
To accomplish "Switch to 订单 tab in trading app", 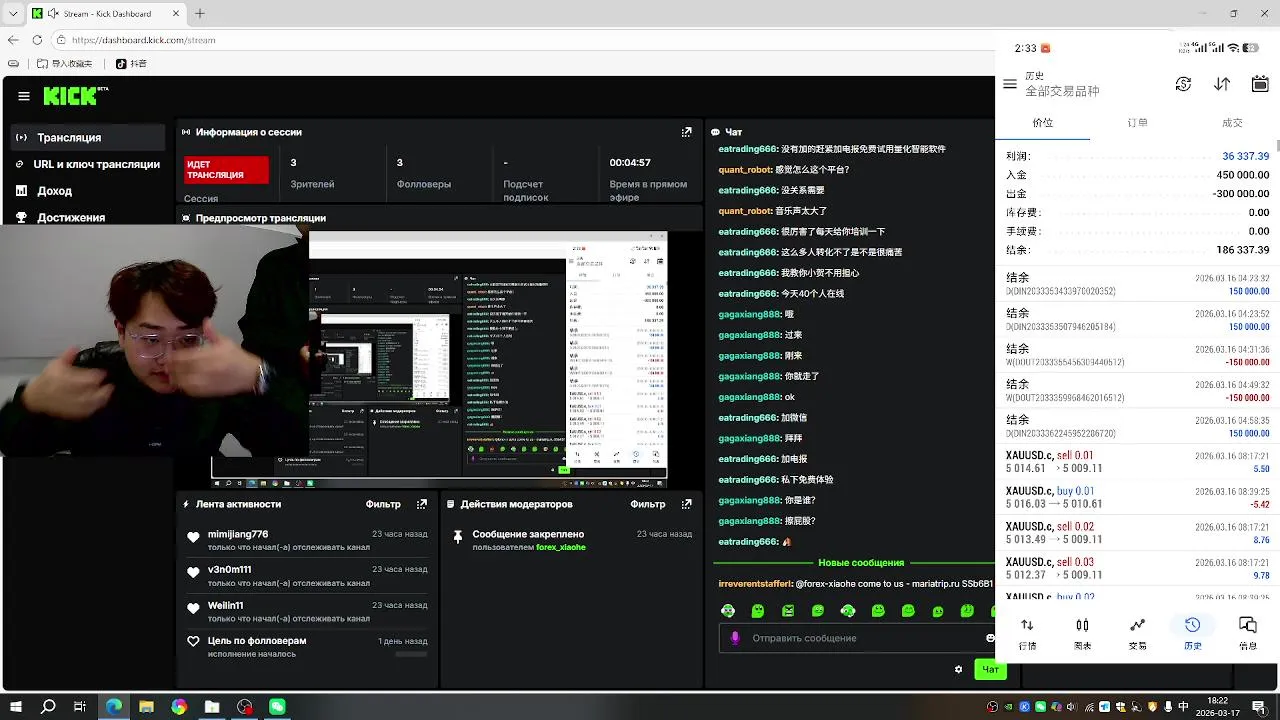I will coord(1138,123).
